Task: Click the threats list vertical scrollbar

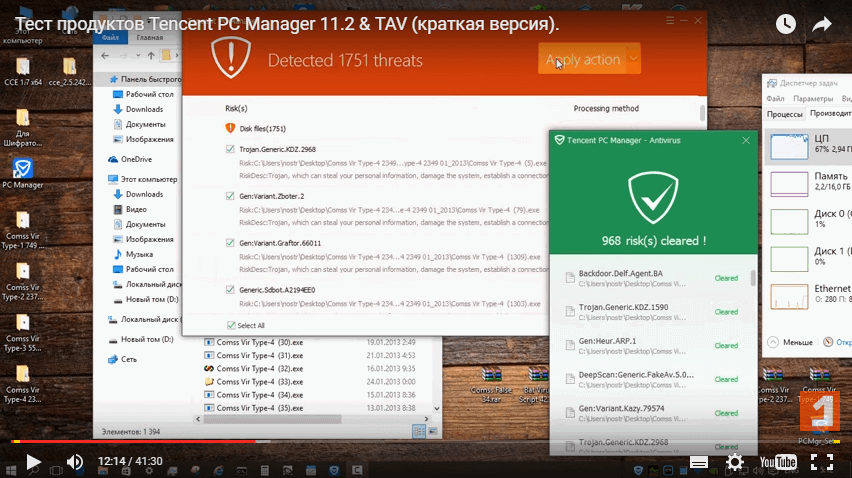Action: [x=703, y=113]
